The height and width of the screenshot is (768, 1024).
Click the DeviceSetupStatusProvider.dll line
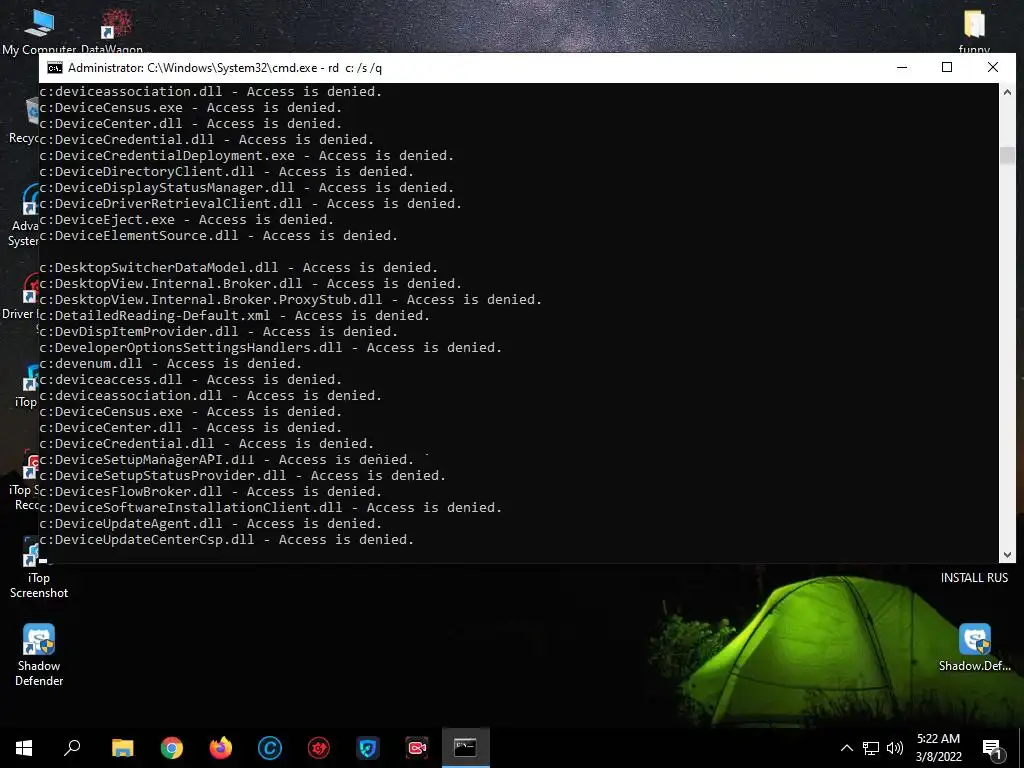242,475
